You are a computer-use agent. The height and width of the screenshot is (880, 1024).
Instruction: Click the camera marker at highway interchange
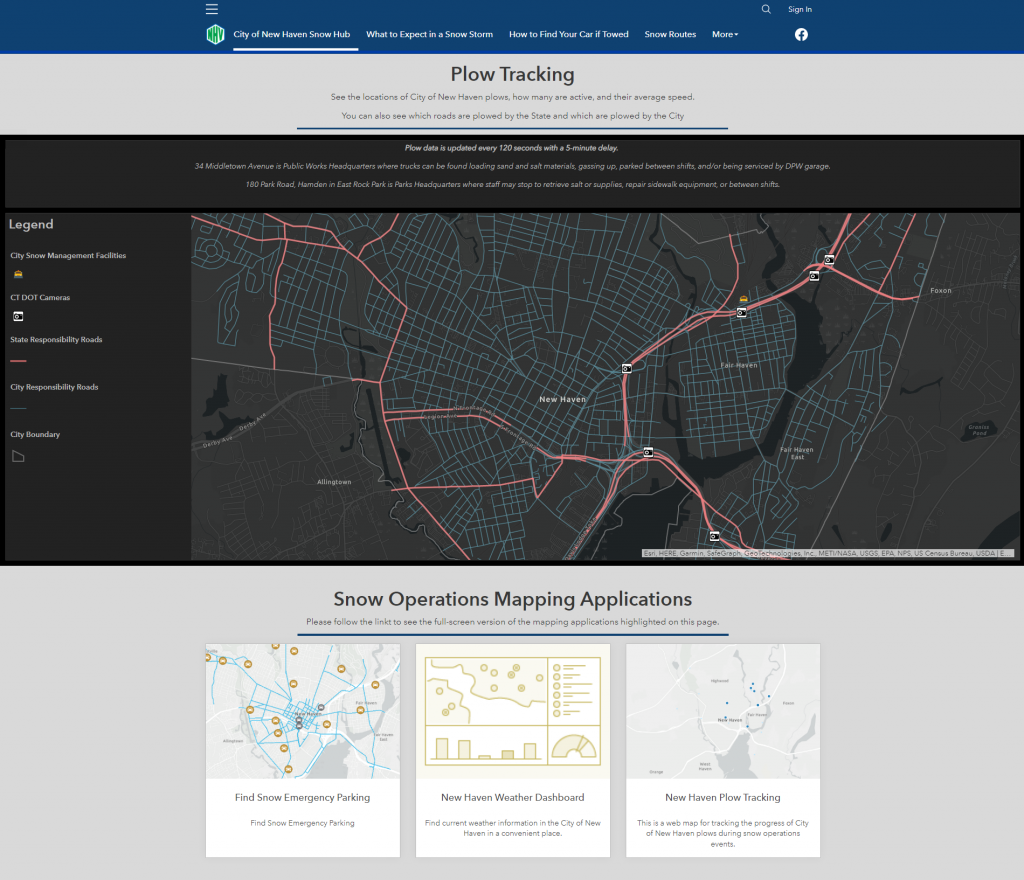pyautogui.click(x=648, y=452)
